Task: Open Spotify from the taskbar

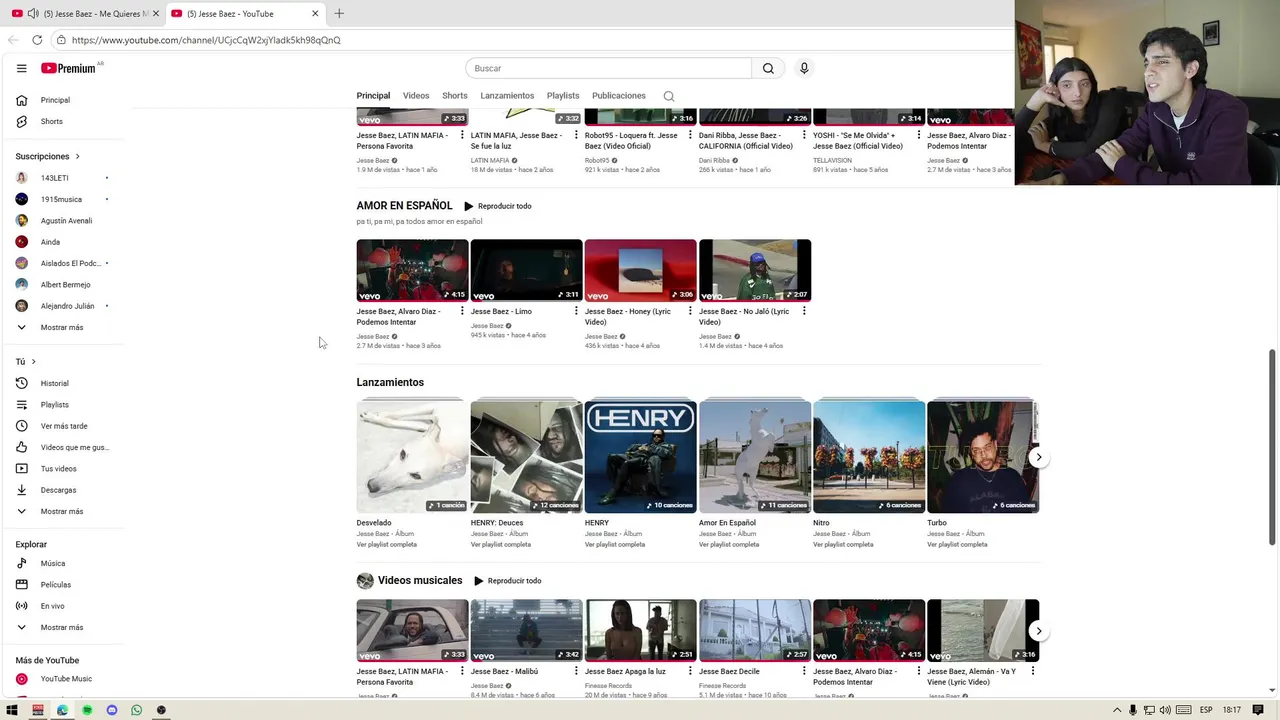Action: [x=87, y=710]
